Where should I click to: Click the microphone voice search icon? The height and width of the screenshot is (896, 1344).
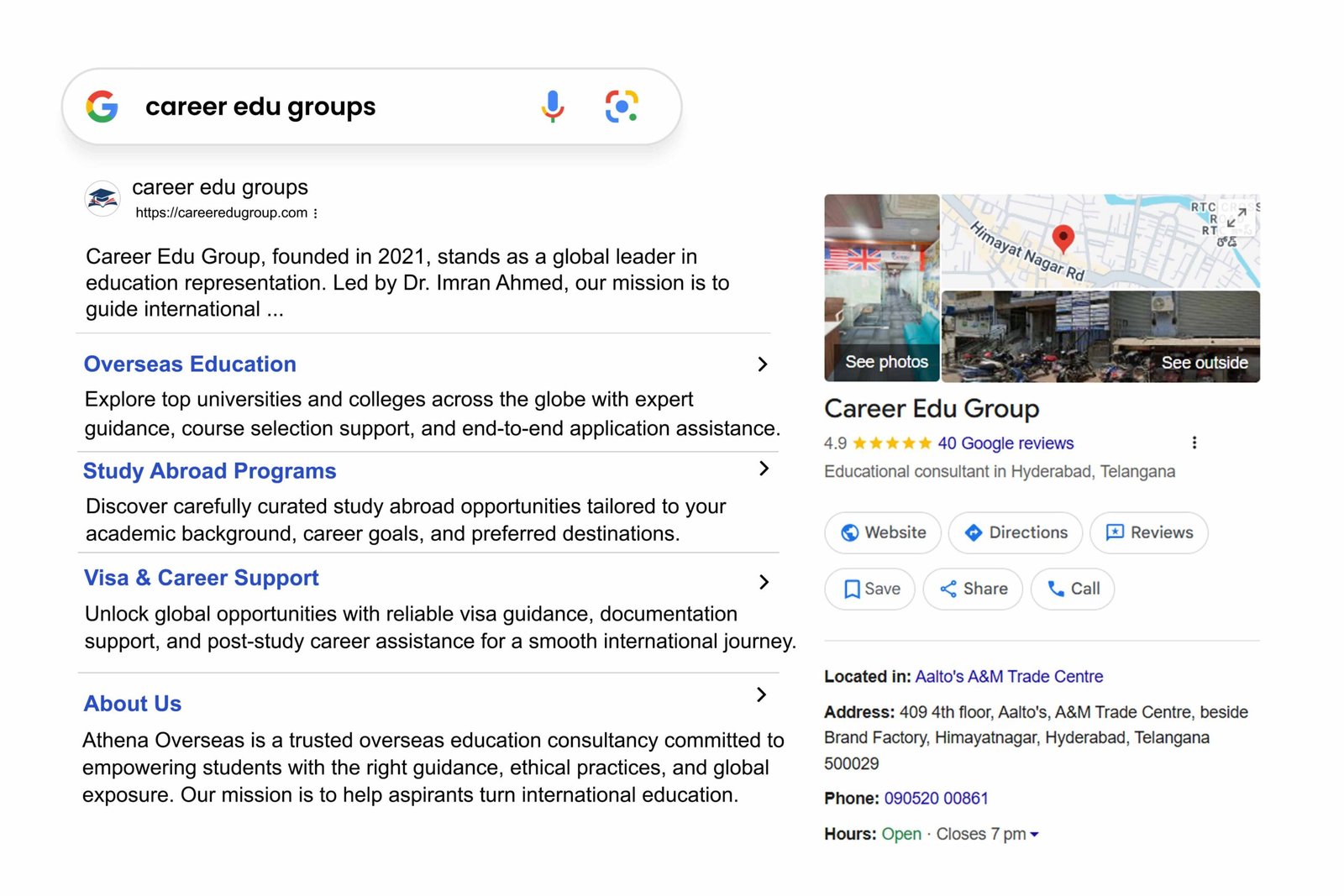pos(553,107)
